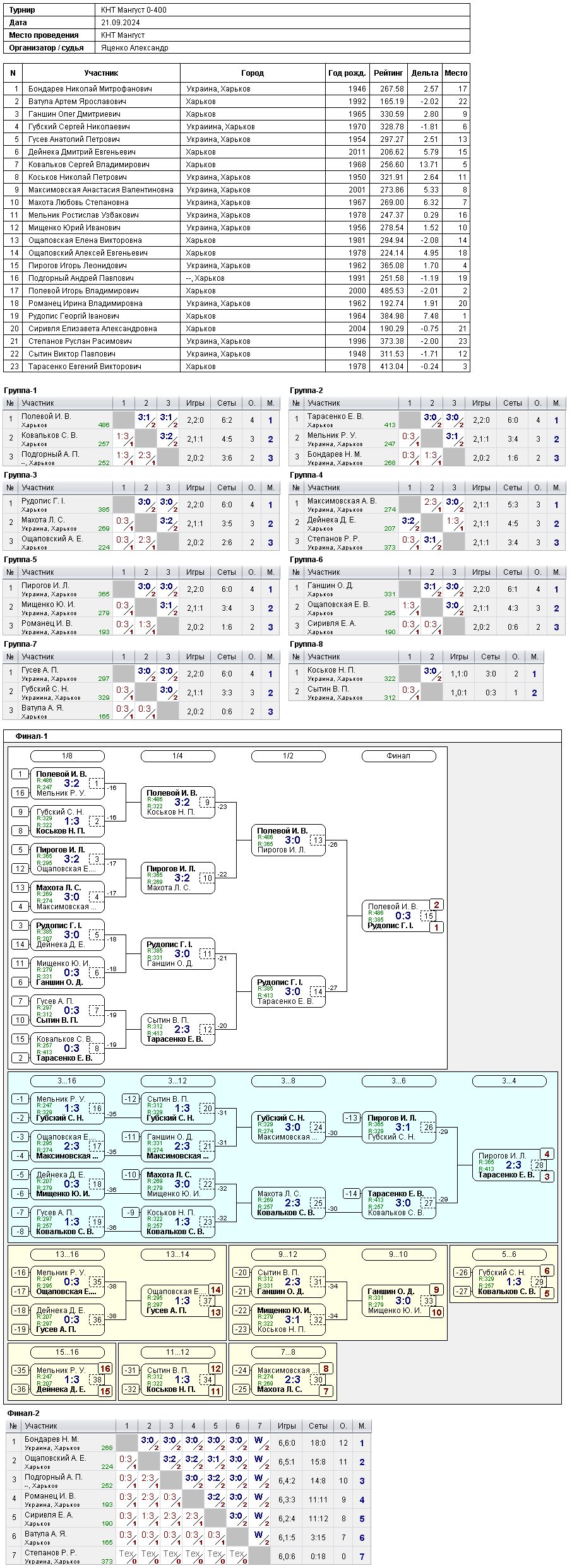The image size is (572, 1568).
Task: Click the Дельта column header
Action: pos(424,73)
